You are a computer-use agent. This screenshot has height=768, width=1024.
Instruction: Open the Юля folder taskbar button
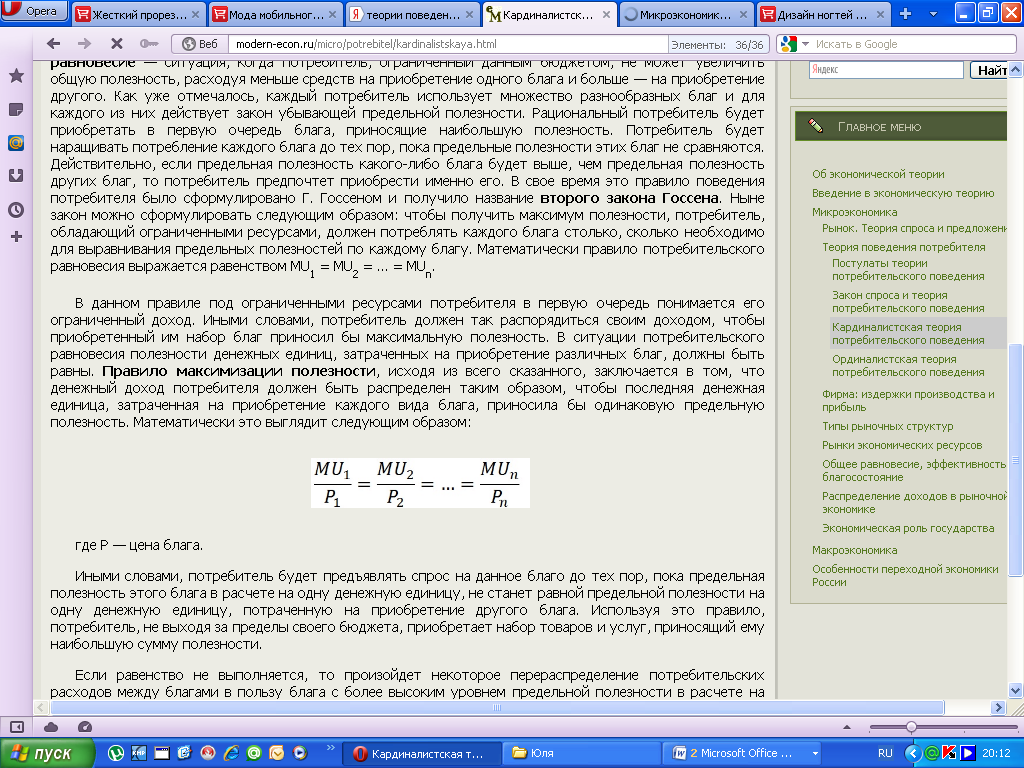coord(581,754)
